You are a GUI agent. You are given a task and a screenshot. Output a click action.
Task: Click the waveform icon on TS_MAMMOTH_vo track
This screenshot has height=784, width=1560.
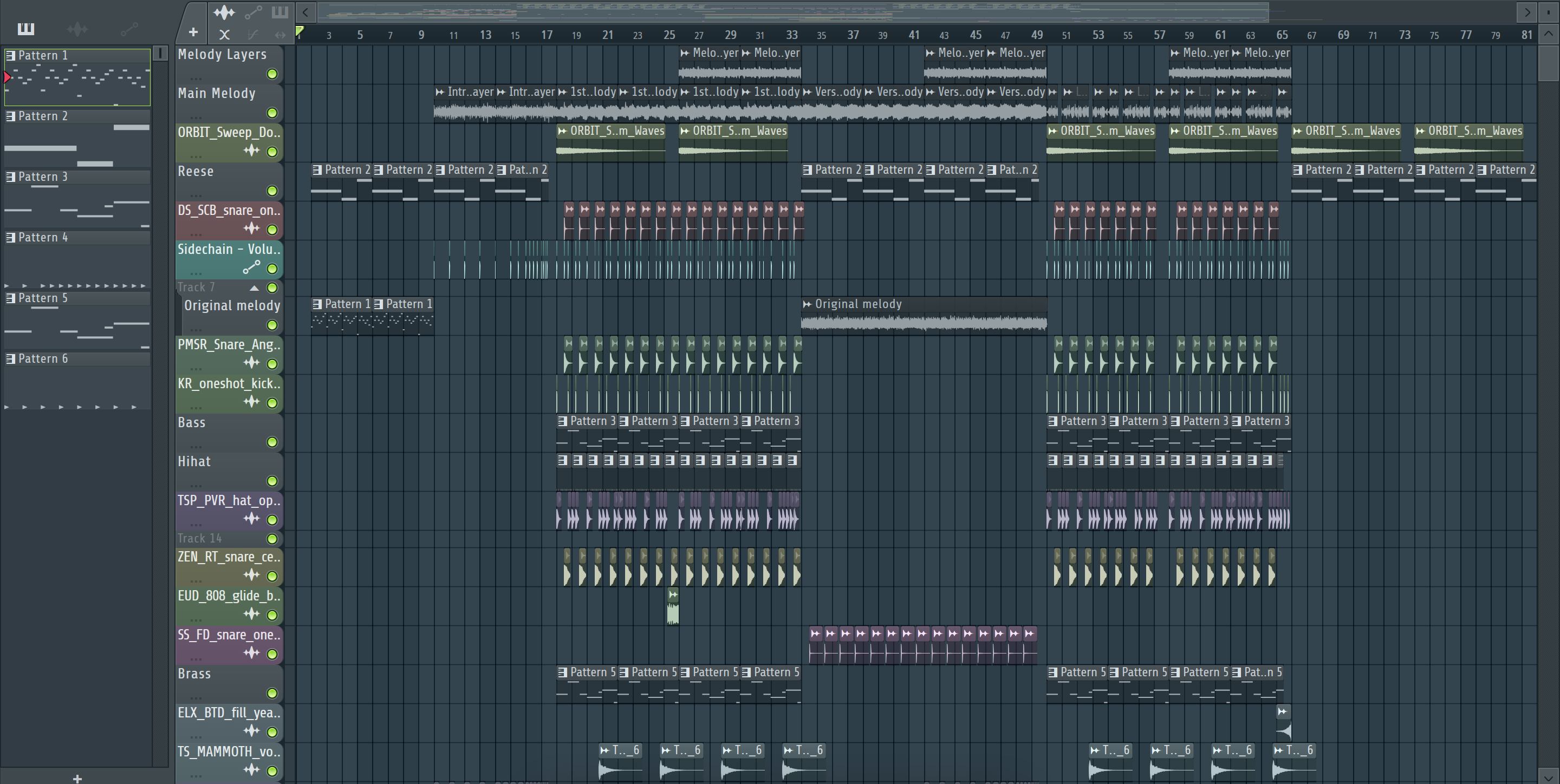tap(251, 769)
